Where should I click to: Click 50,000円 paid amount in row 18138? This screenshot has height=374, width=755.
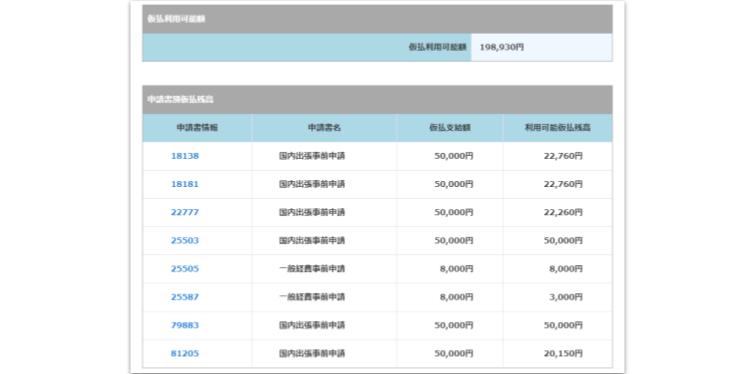click(454, 156)
